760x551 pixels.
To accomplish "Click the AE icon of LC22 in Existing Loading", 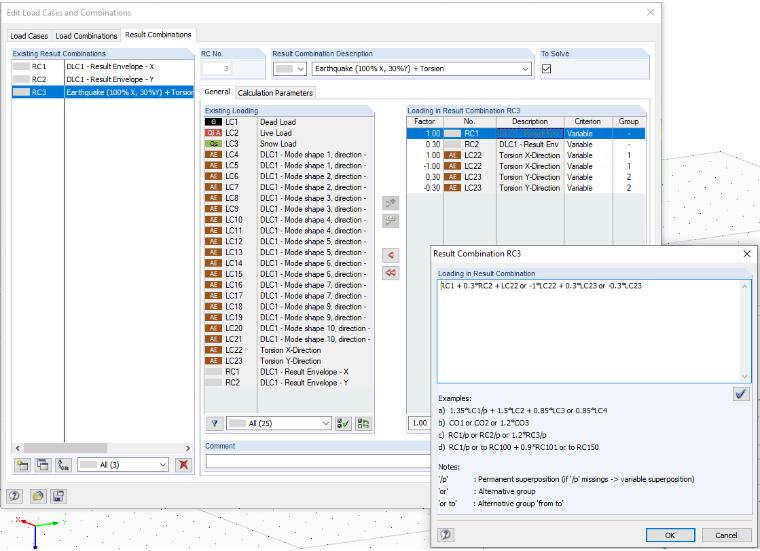I will point(213,350).
